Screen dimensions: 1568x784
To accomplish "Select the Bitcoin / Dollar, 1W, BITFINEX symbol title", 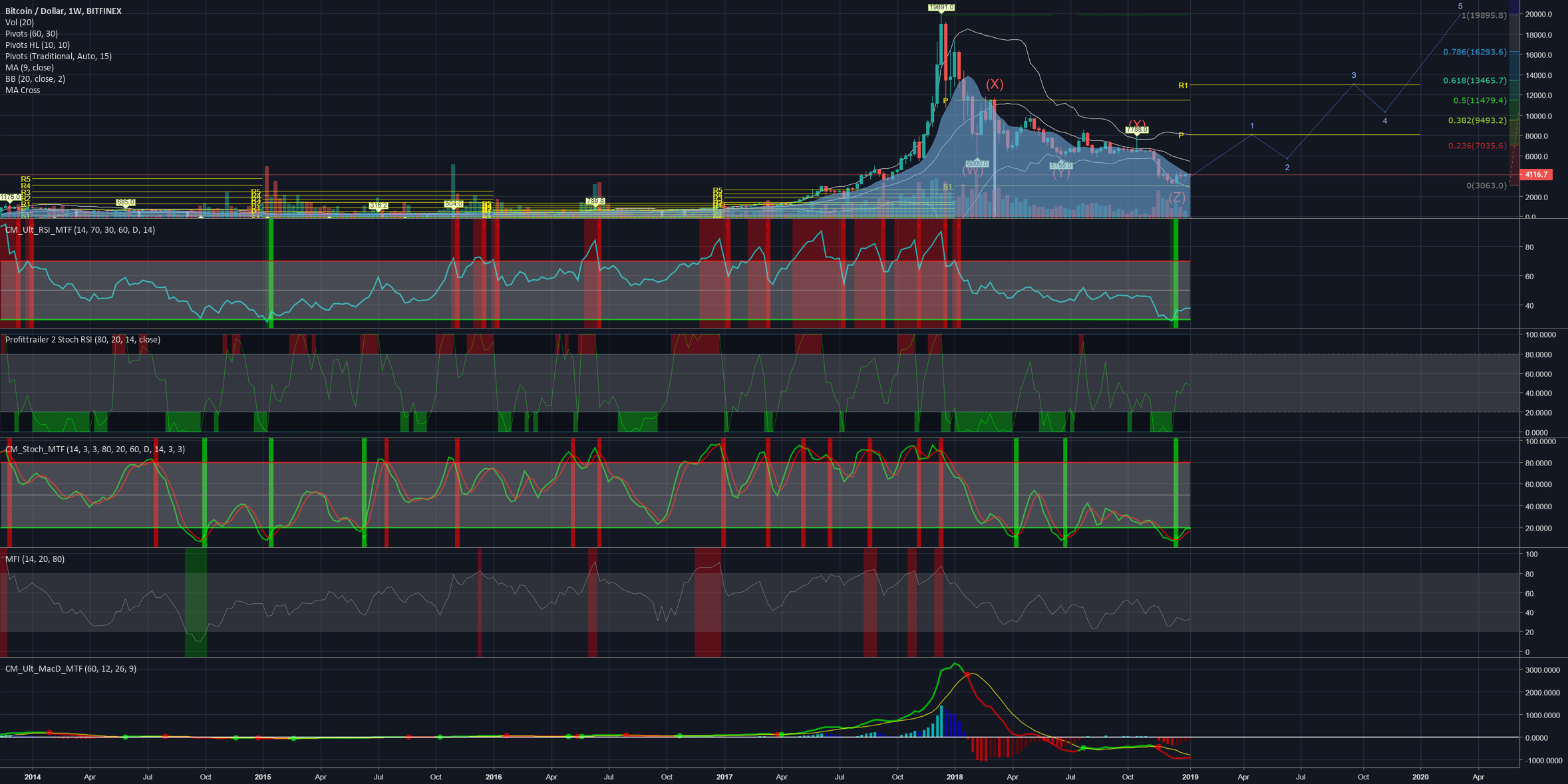I will 64,11.
